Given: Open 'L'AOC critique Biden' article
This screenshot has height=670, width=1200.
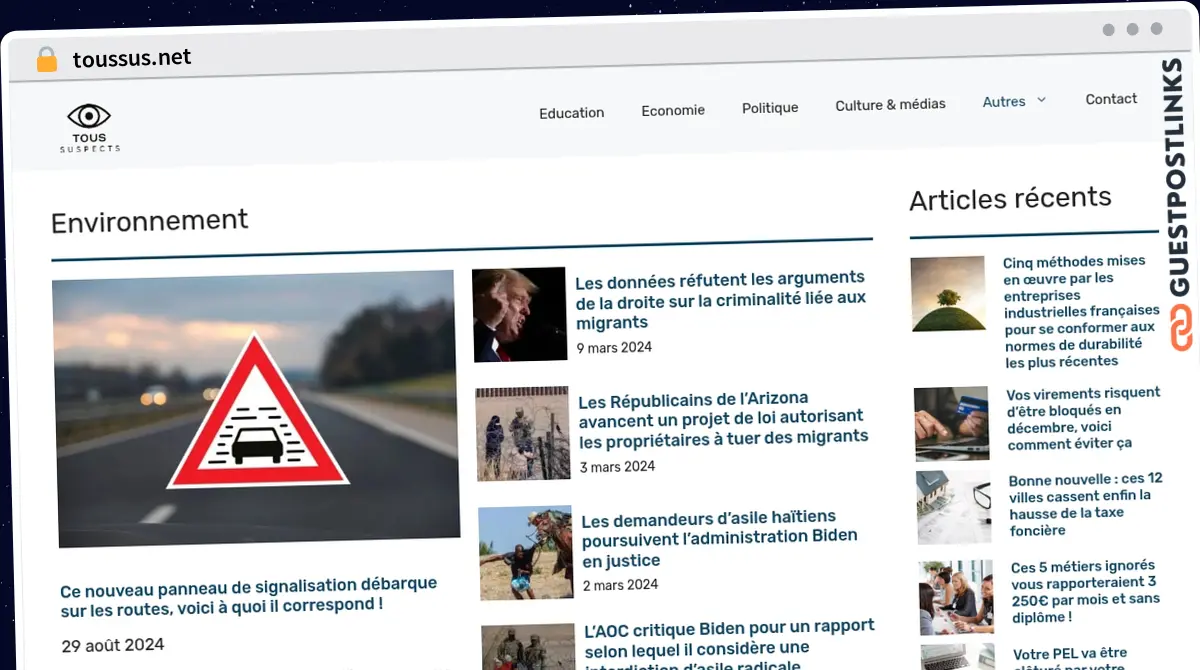Looking at the screenshot, I should 730,645.
